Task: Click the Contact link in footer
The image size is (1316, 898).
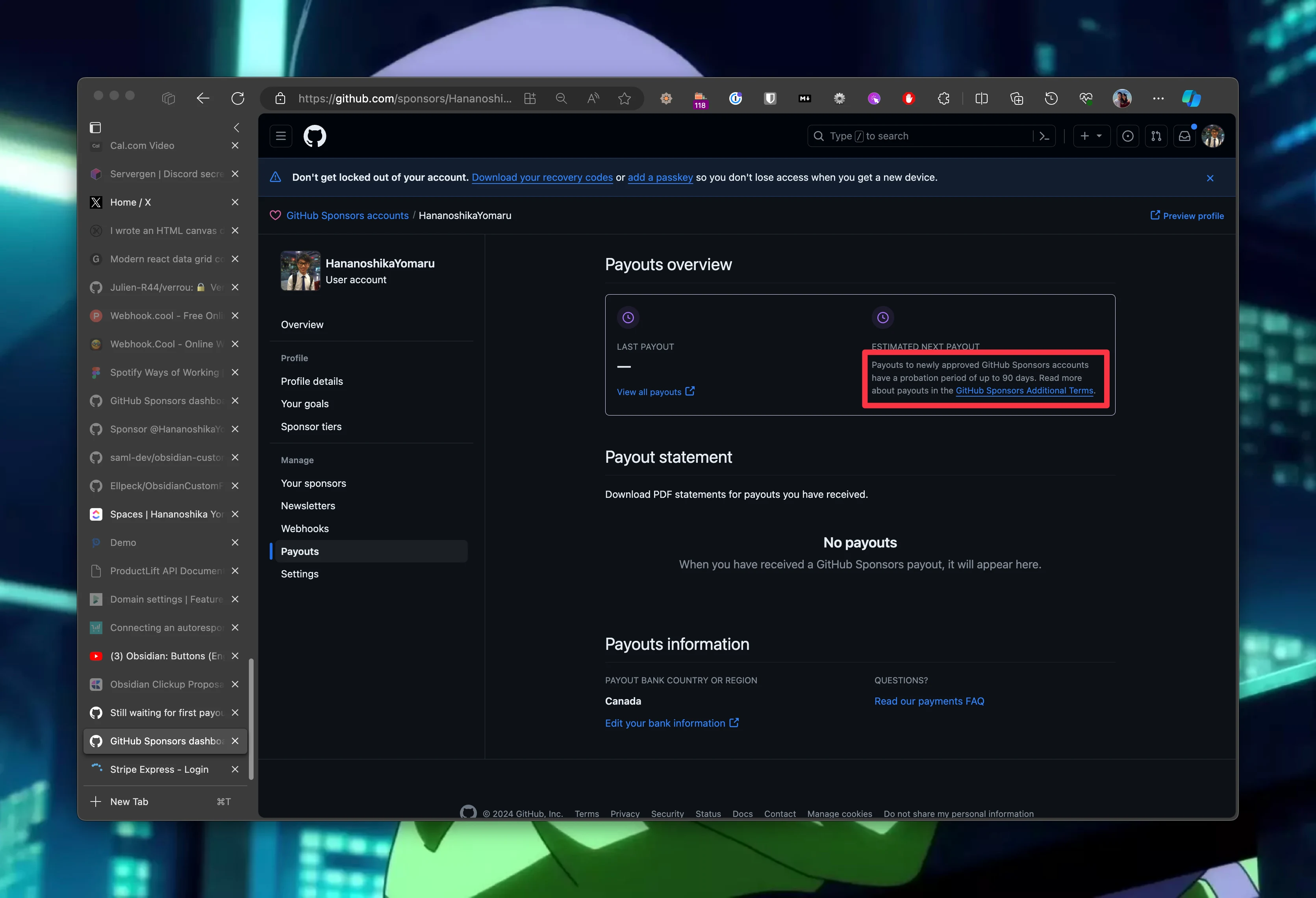Action: 780,814
